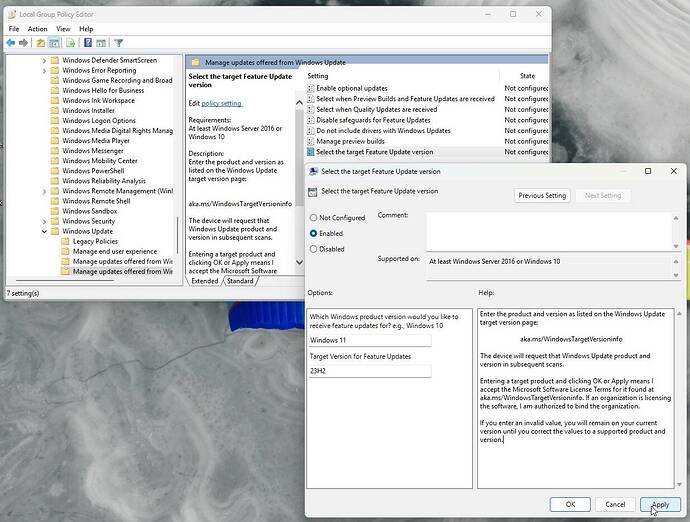
Task: Expand the Windows Defender SmartScreen node
Action: [44, 60]
